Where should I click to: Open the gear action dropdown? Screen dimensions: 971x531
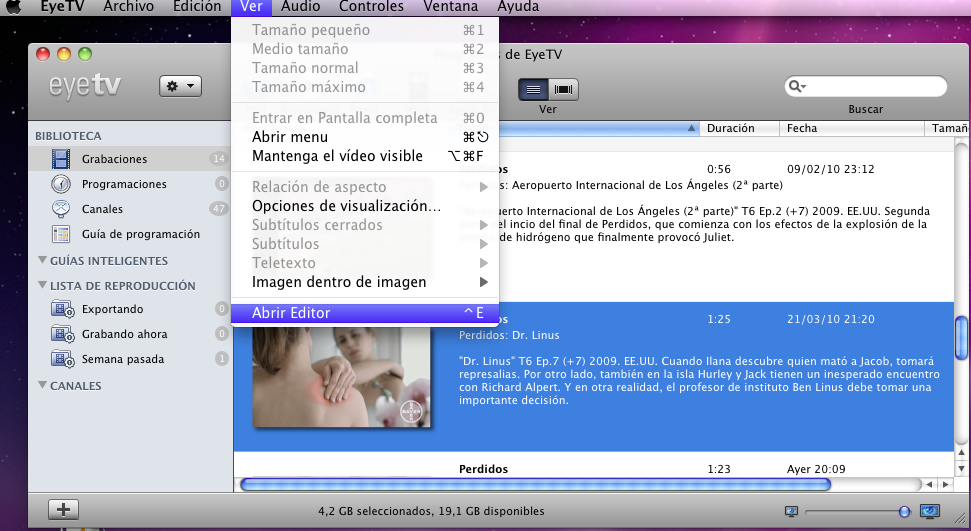tap(180, 86)
